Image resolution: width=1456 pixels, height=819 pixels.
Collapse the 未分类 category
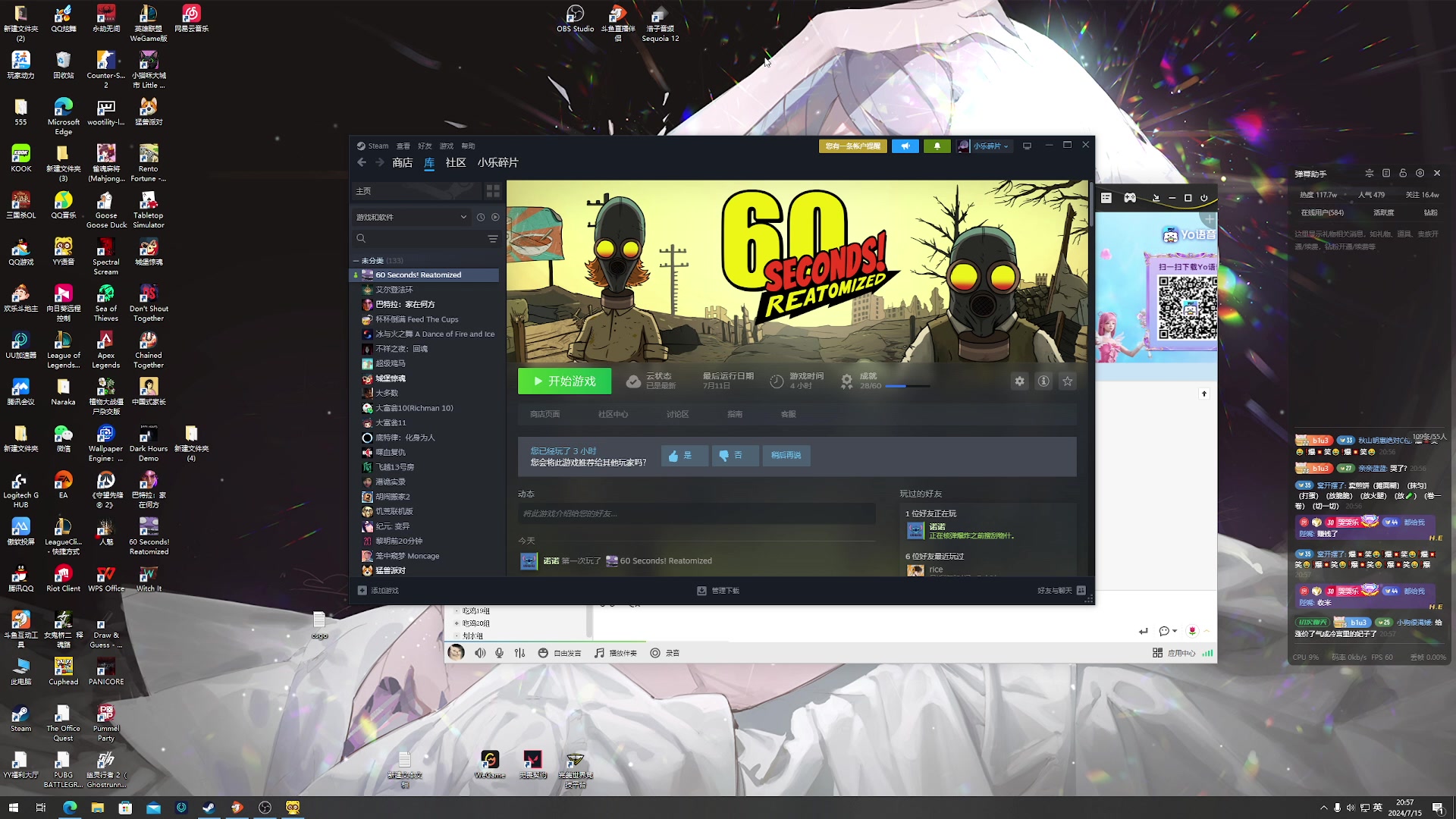356,261
